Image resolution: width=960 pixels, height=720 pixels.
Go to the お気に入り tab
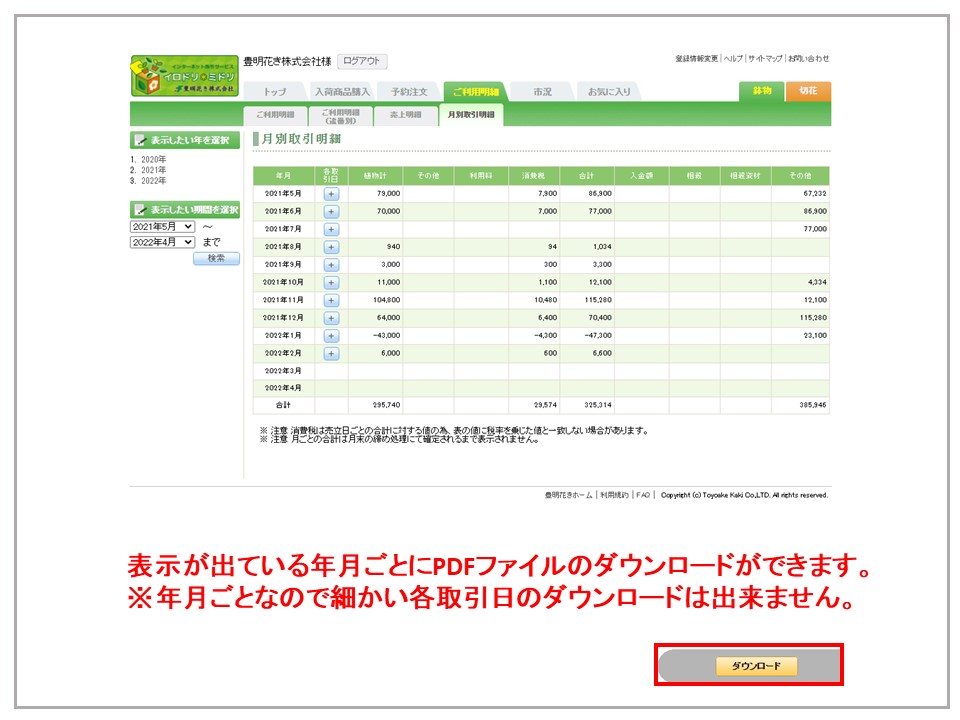pos(608,92)
